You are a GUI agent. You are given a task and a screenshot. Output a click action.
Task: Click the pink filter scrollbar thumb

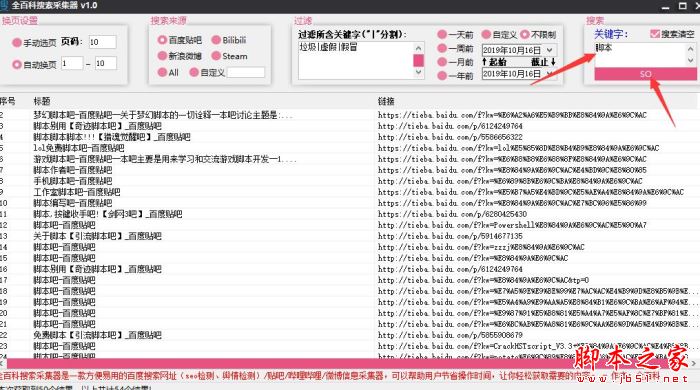[418, 60]
